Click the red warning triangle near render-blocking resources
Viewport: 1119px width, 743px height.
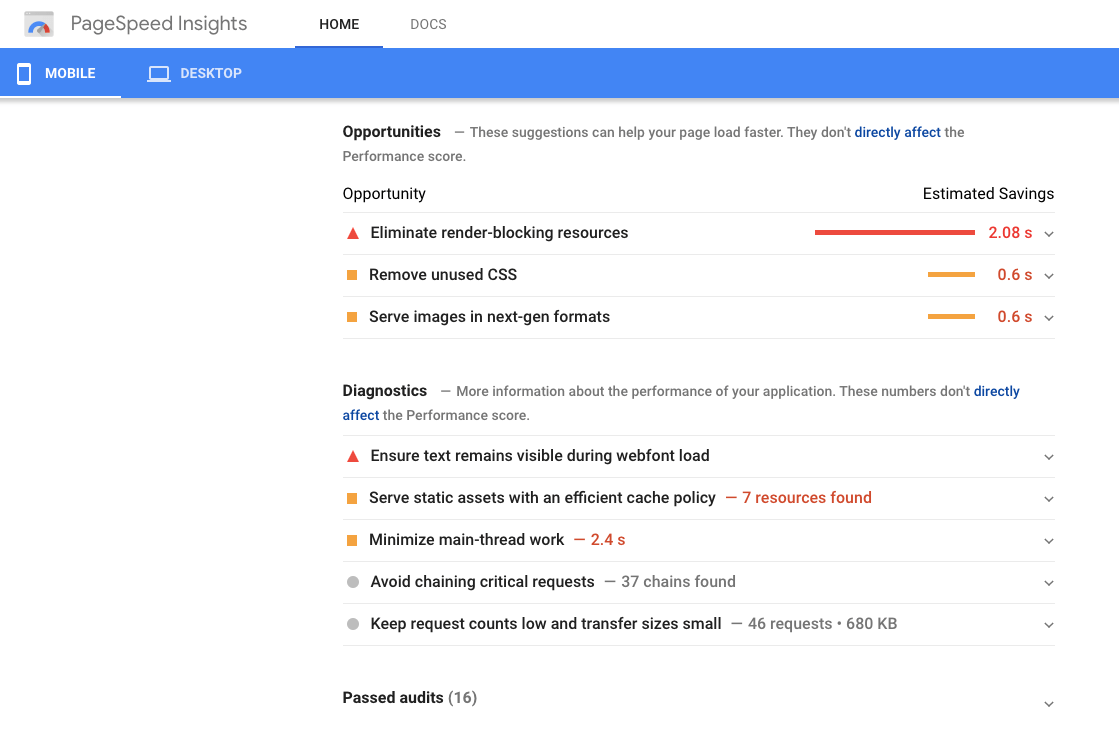[x=352, y=232]
